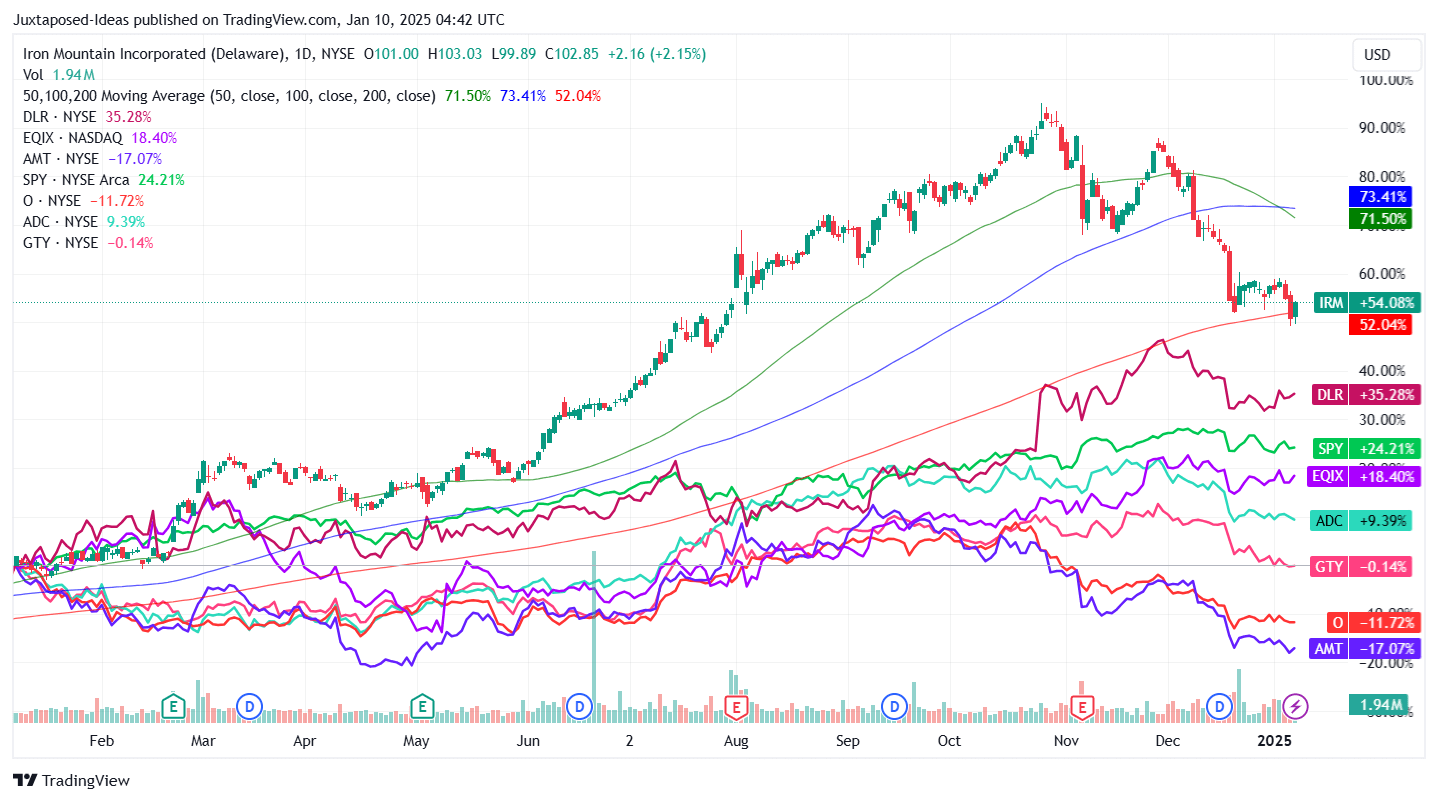Click the EQIX · NASDAQ legend entry
This screenshot has width=1438, height=802.
click(100, 138)
